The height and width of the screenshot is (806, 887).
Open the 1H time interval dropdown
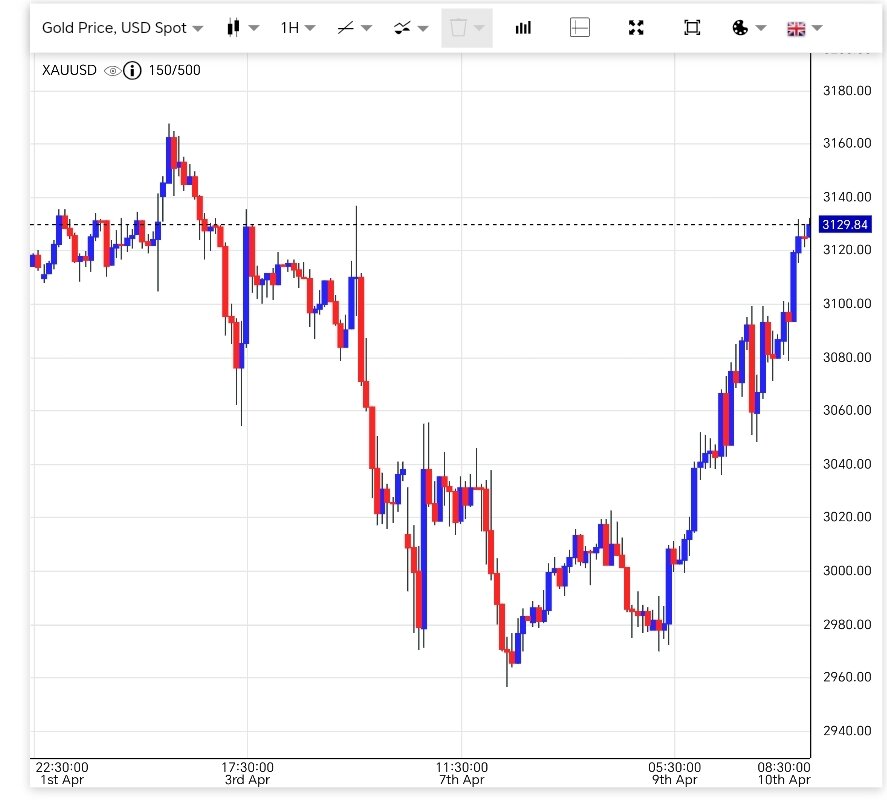[297, 28]
